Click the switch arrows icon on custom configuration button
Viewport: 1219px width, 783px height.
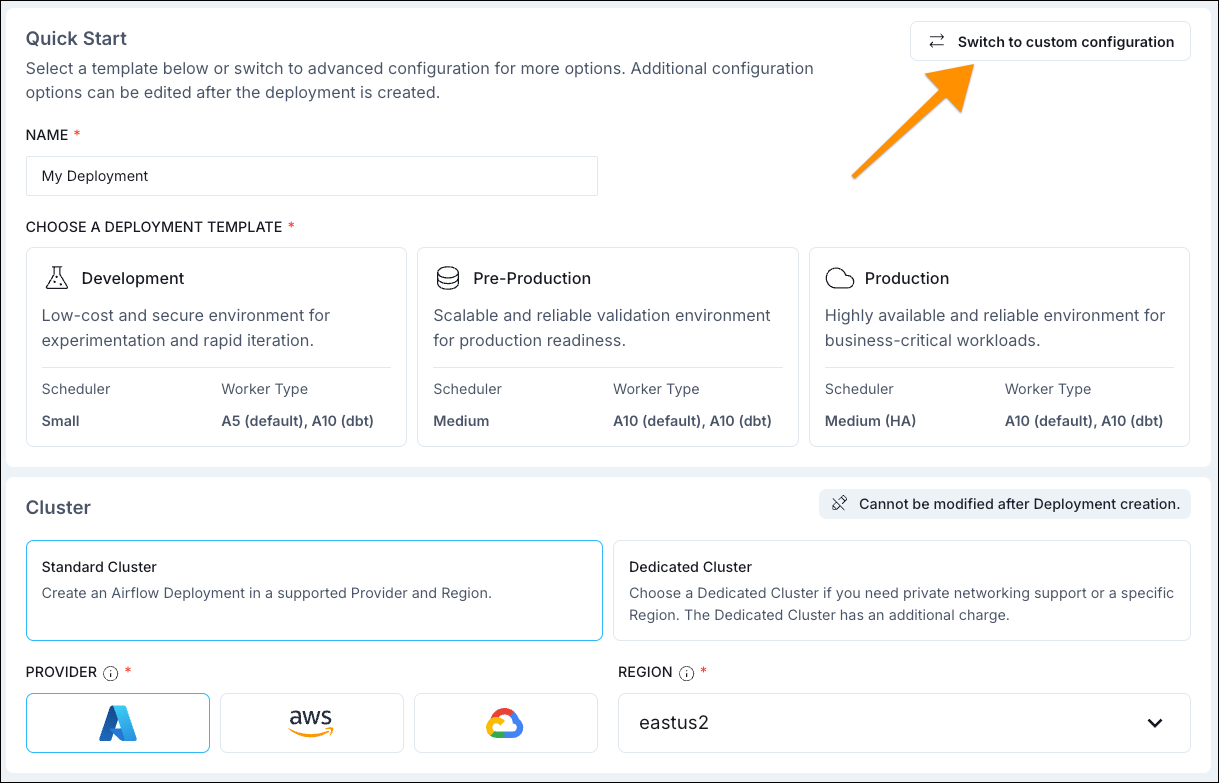936,41
